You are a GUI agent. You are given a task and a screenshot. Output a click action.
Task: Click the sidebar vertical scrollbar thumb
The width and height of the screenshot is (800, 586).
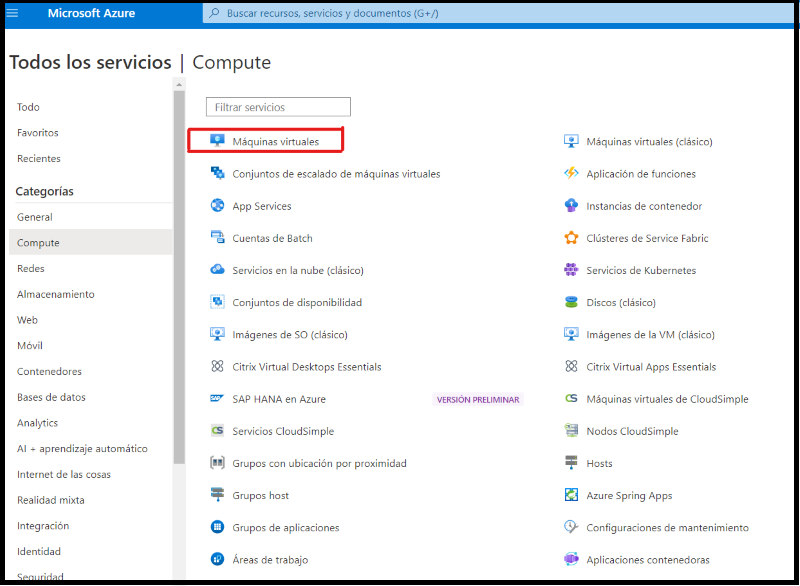point(179,277)
